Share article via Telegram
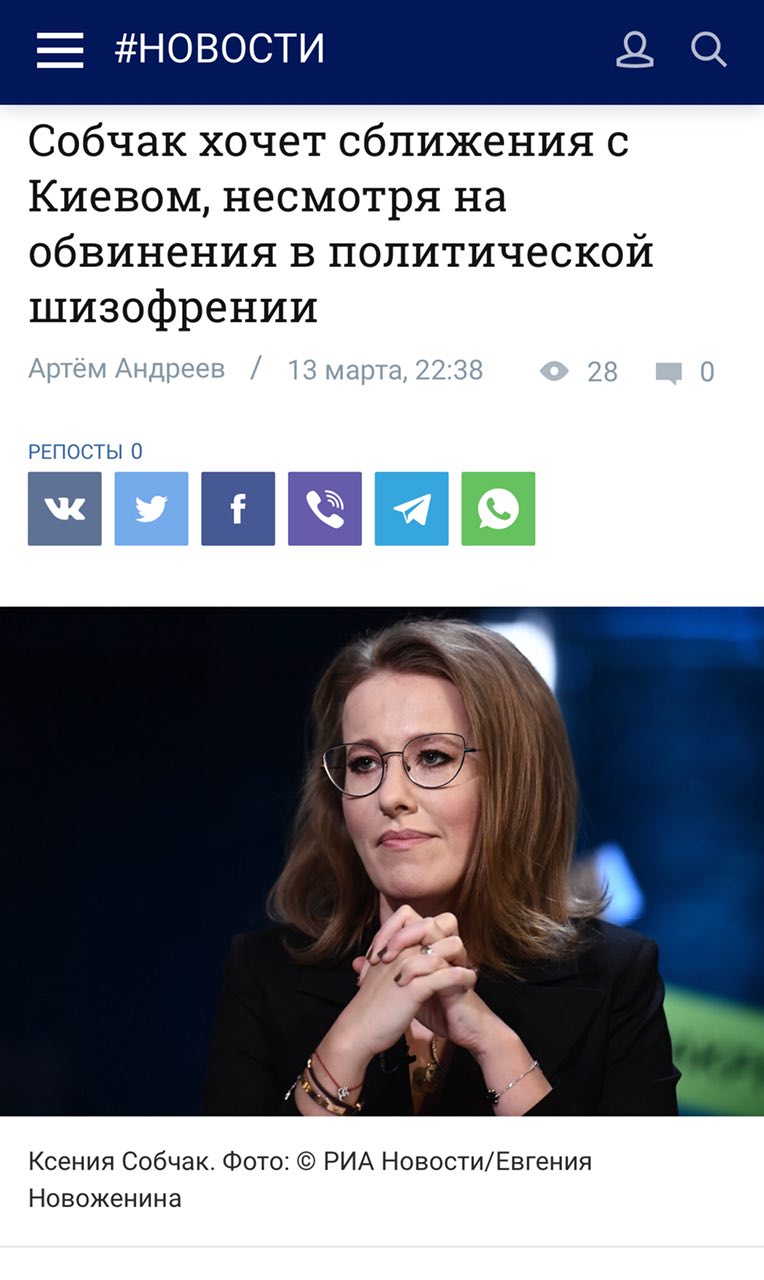Viewport: 764px width, 1280px height. [x=412, y=509]
